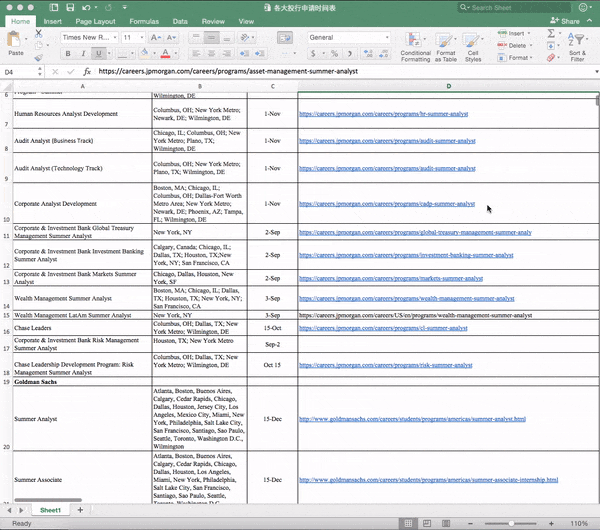Viewport: 600px width, 530px height.
Task: Toggle Align Left
Action: [196, 54]
